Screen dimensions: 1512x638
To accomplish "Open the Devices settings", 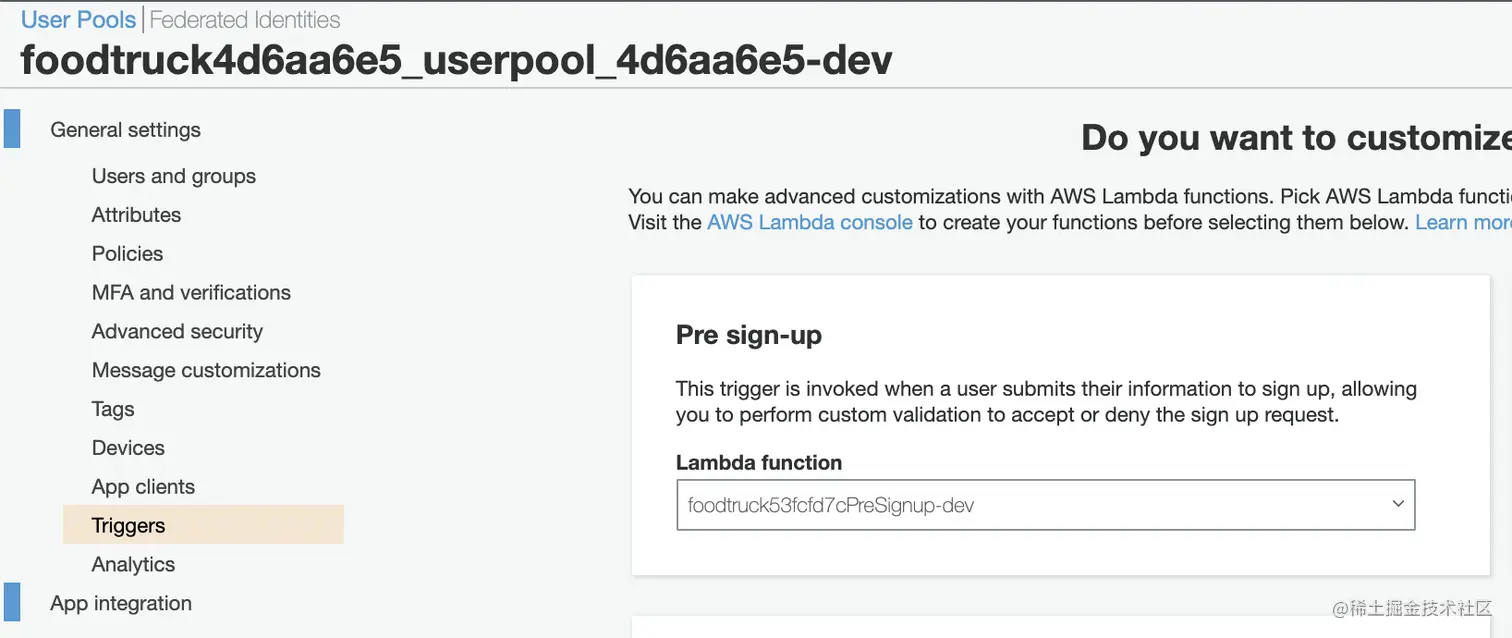I will pos(128,447).
